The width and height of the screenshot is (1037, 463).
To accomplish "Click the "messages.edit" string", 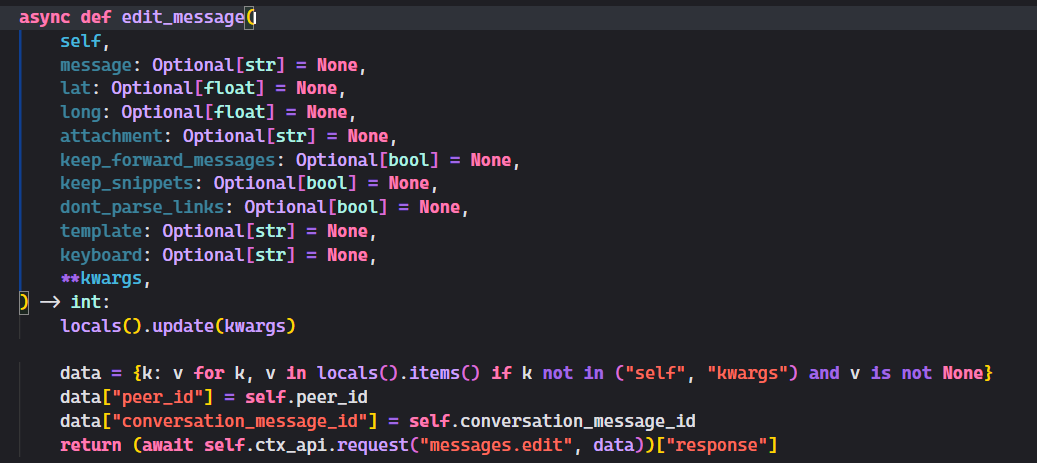I will [495, 444].
